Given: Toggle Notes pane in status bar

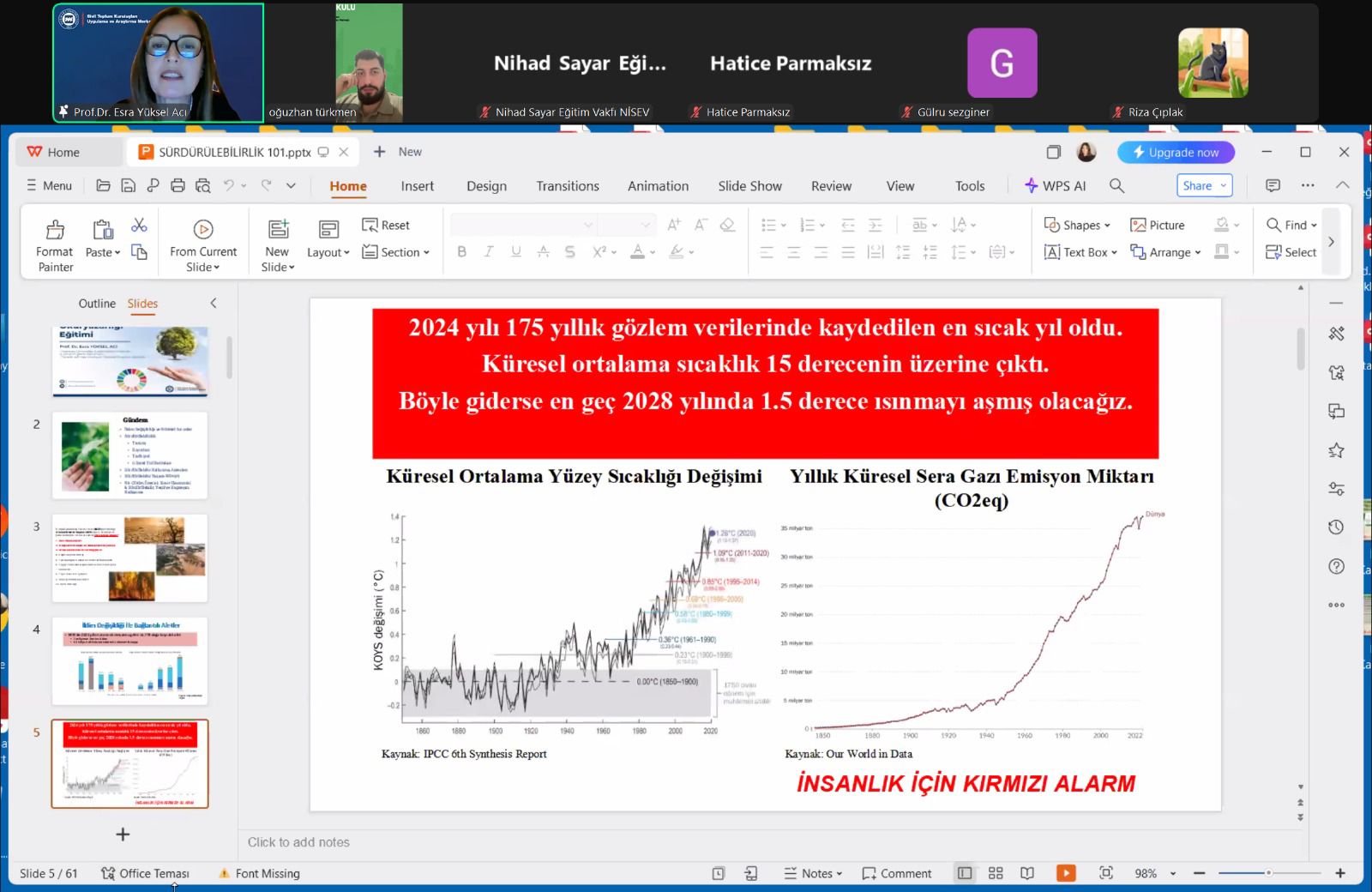Looking at the screenshot, I should click(813, 873).
